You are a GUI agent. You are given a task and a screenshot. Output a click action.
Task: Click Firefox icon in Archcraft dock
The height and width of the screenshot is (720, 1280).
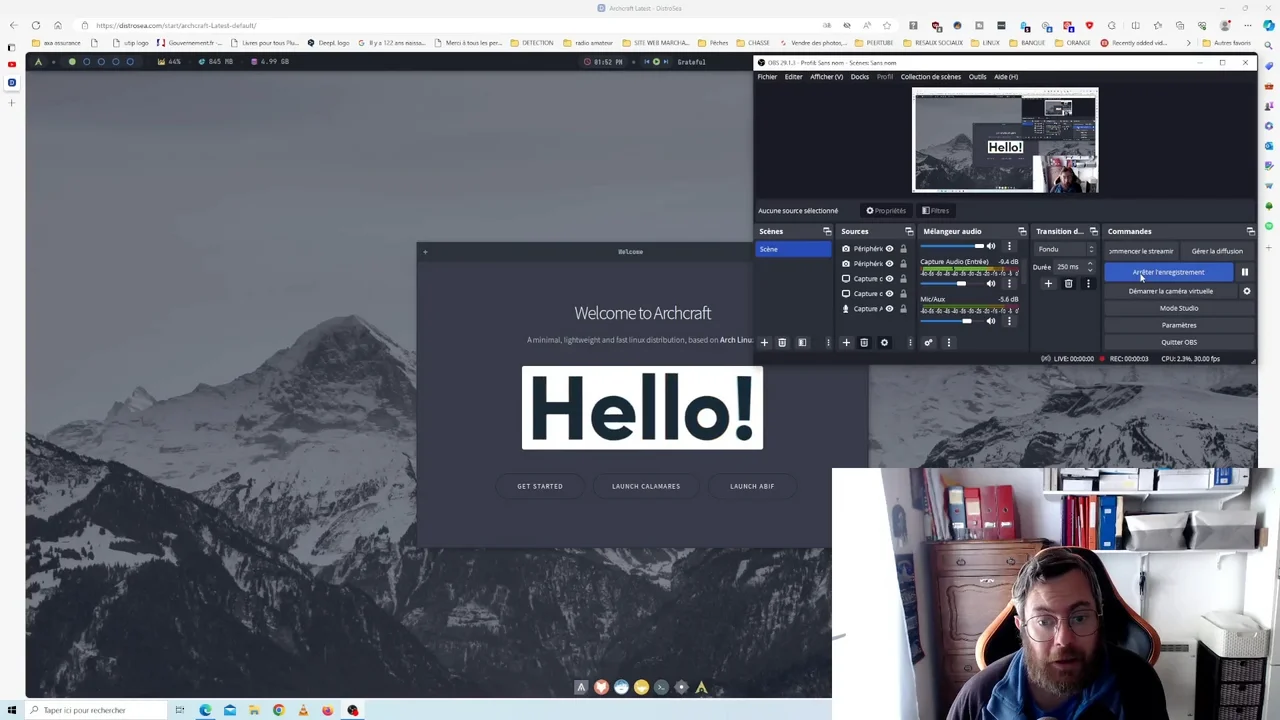coord(601,687)
